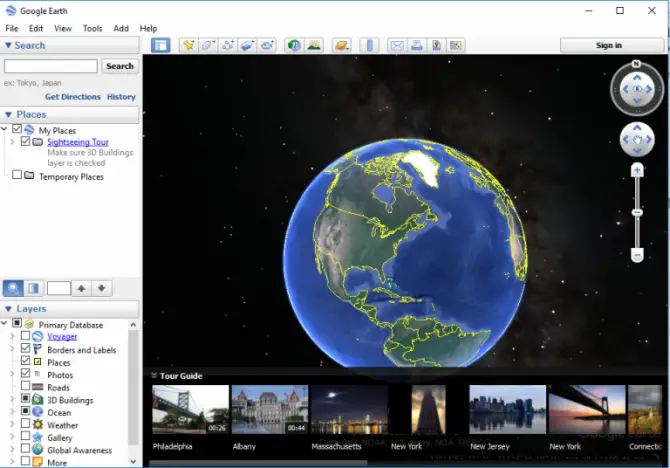Screen dimensions: 670x468
Task: Expand the 3D Buildings layer arrow
Action: point(12,399)
